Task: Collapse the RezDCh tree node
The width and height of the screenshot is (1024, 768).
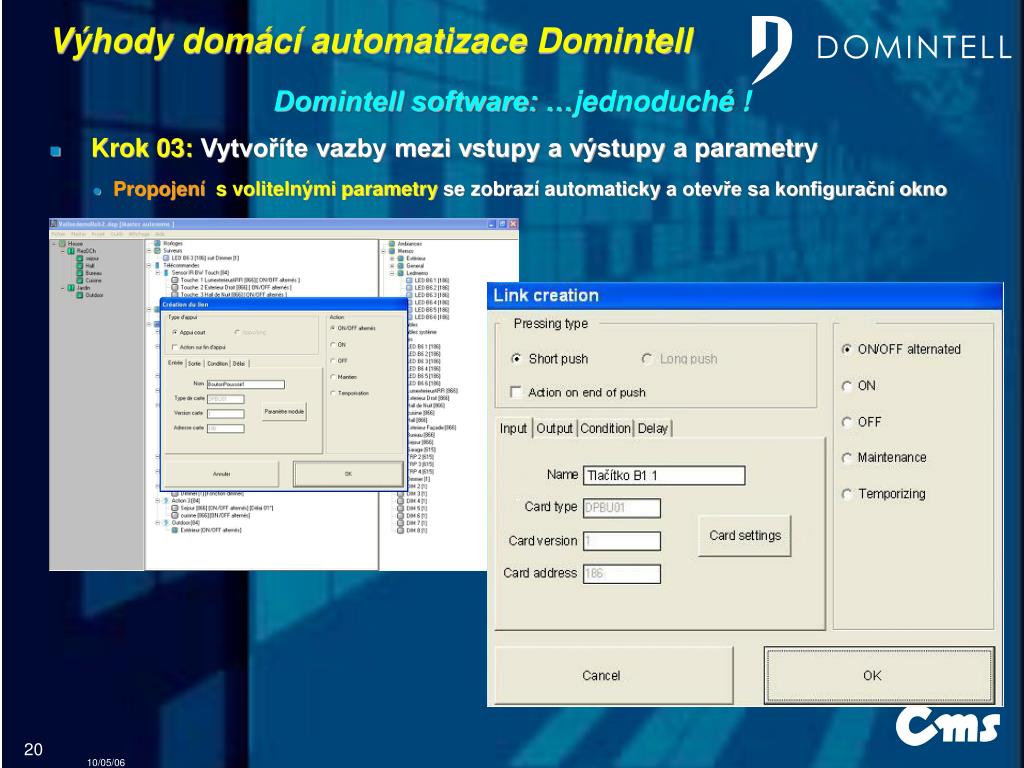Action: pyautogui.click(x=63, y=251)
